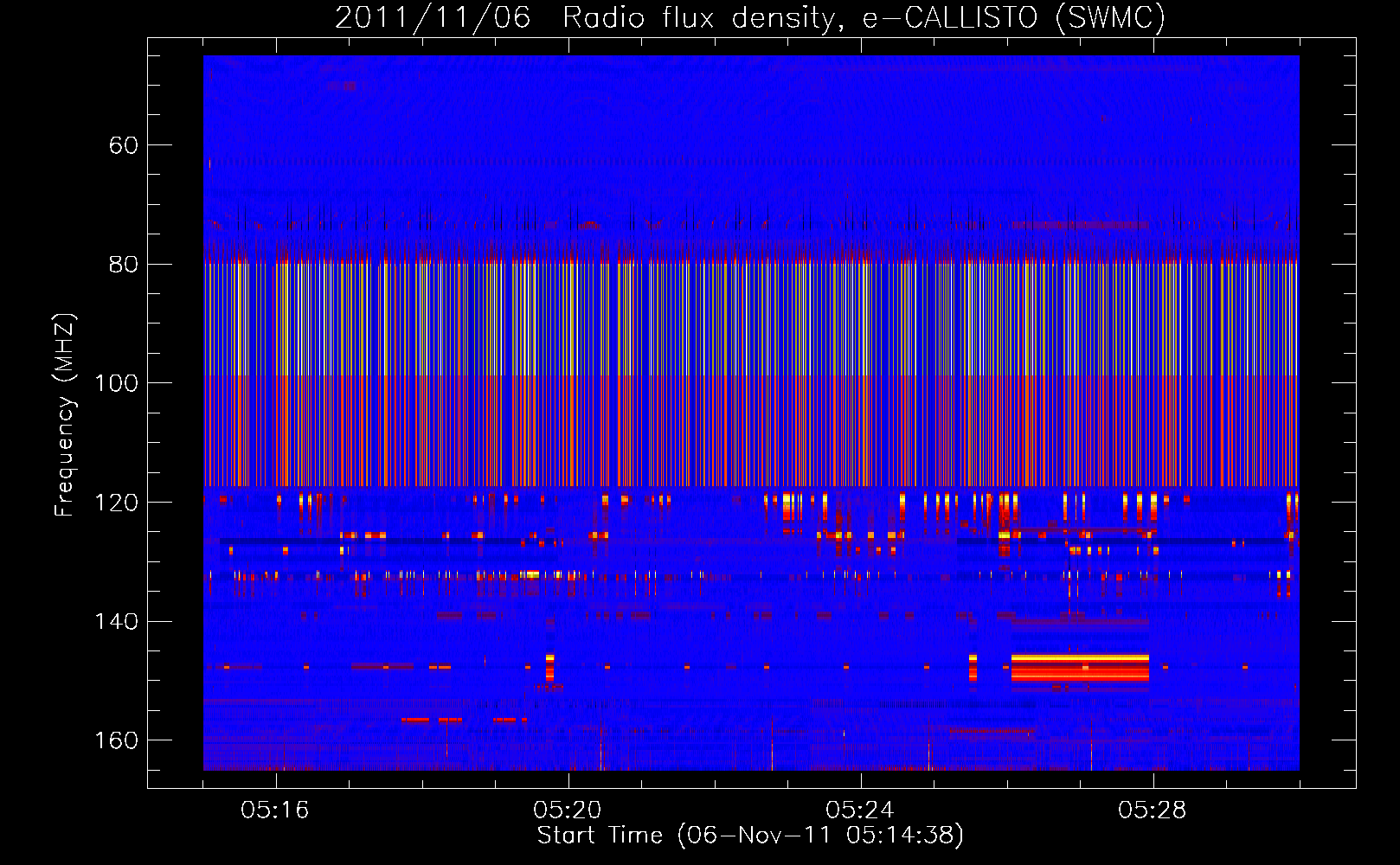Viewport: 1400px width, 865px height.
Task: Click the 160 MHz frequency tick label
Action: point(116,740)
